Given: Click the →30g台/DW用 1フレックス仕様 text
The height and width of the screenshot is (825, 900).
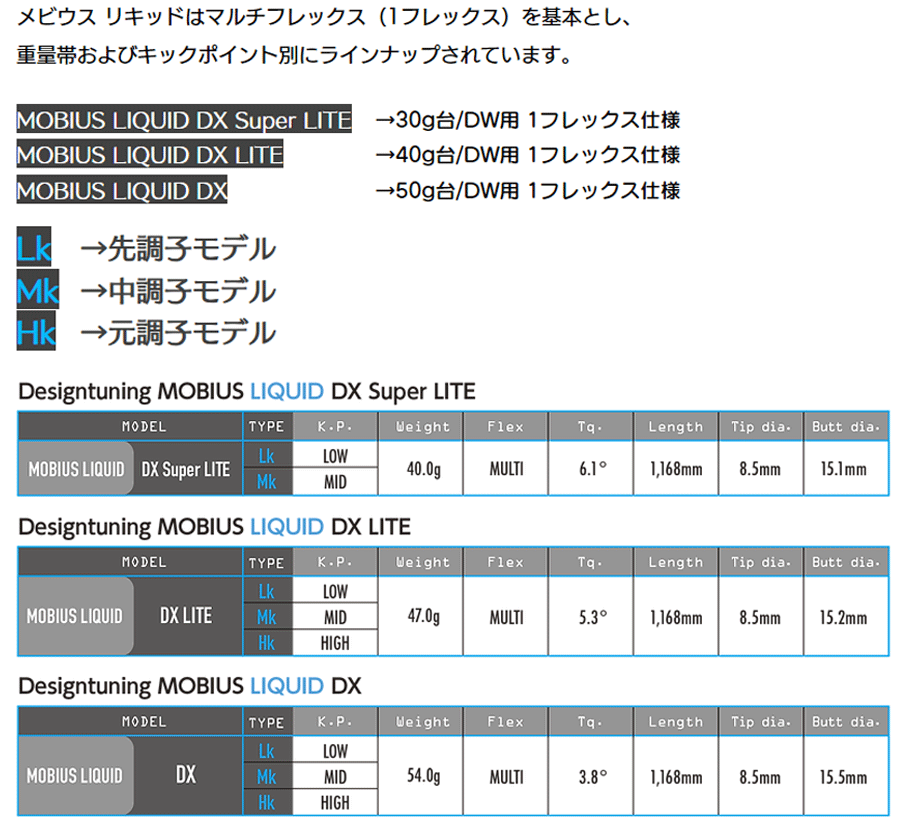Looking at the screenshot, I should [528, 120].
